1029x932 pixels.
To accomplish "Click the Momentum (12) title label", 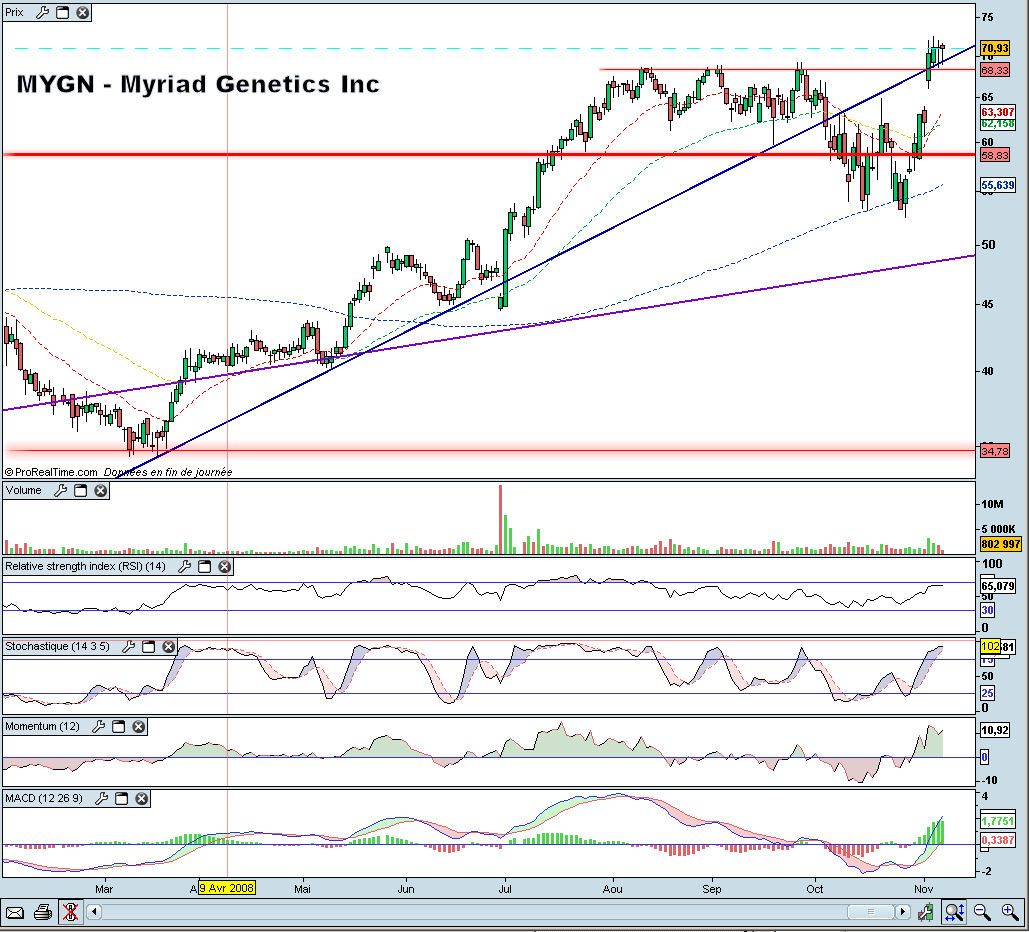I will [x=43, y=727].
